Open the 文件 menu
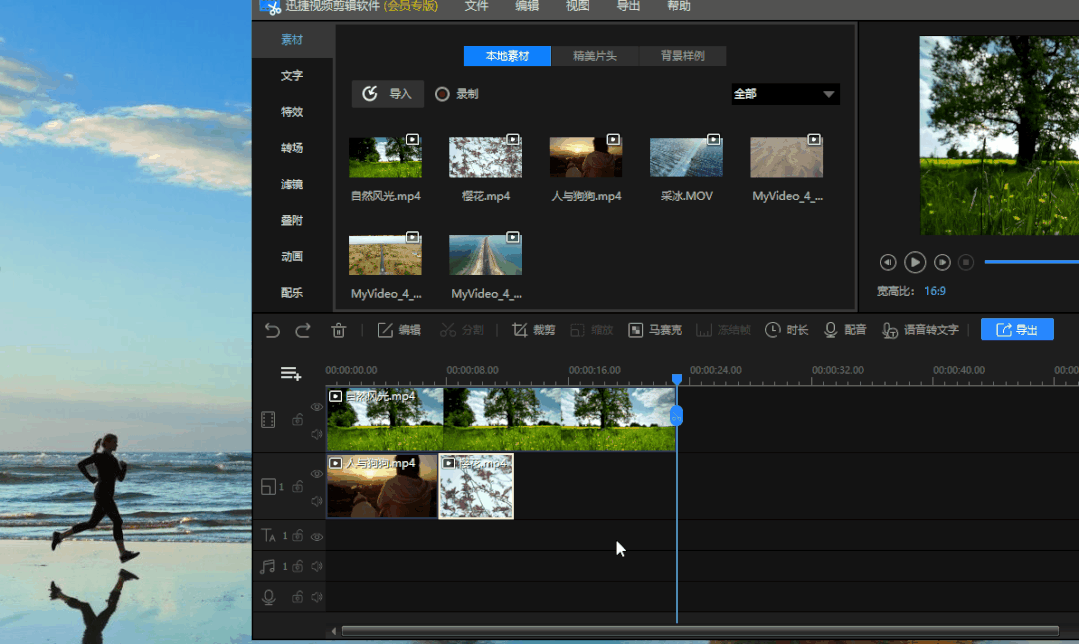 tap(477, 6)
